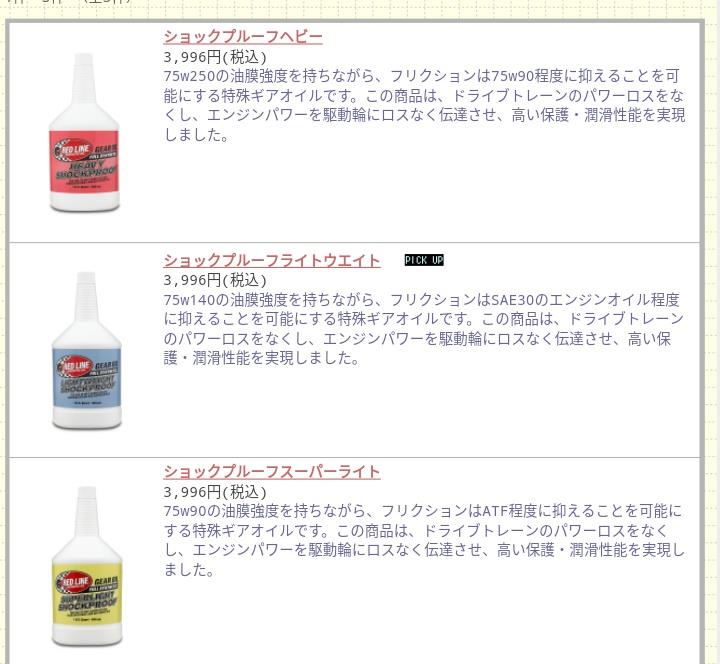Click the black PICK UP badge
The image size is (720, 664).
coord(424,260)
